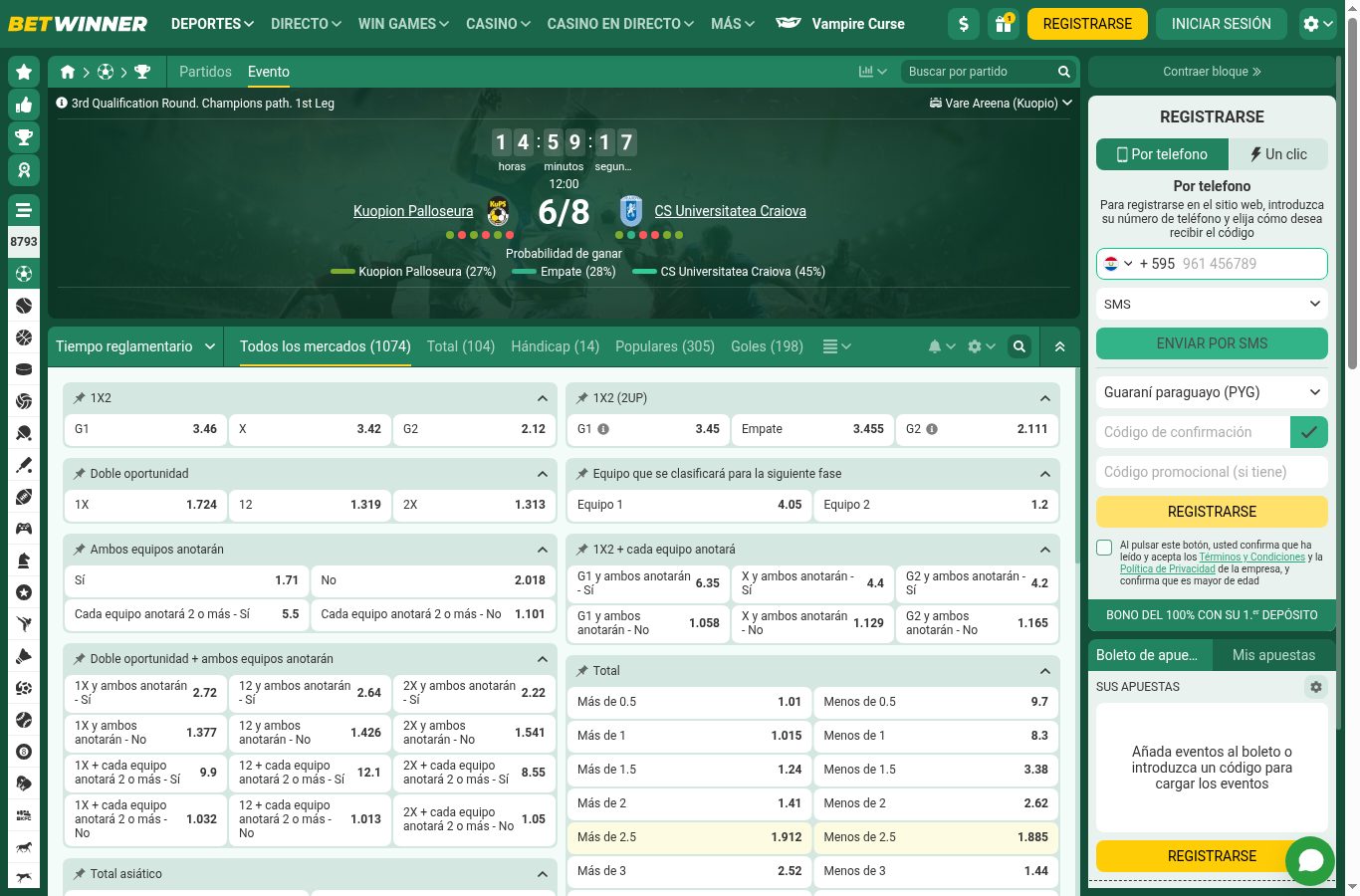Open the gift bonuses icon in header

pyautogui.click(x=1004, y=24)
